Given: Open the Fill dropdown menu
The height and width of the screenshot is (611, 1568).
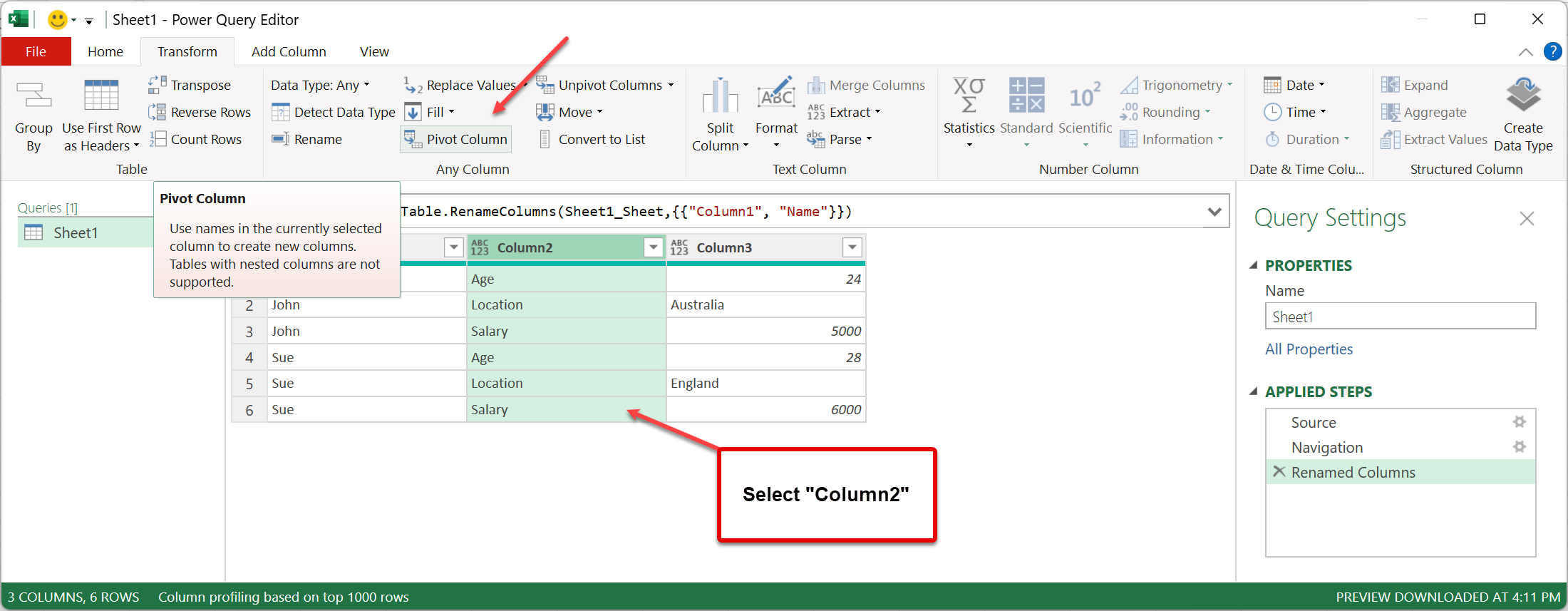Looking at the screenshot, I should pos(430,112).
